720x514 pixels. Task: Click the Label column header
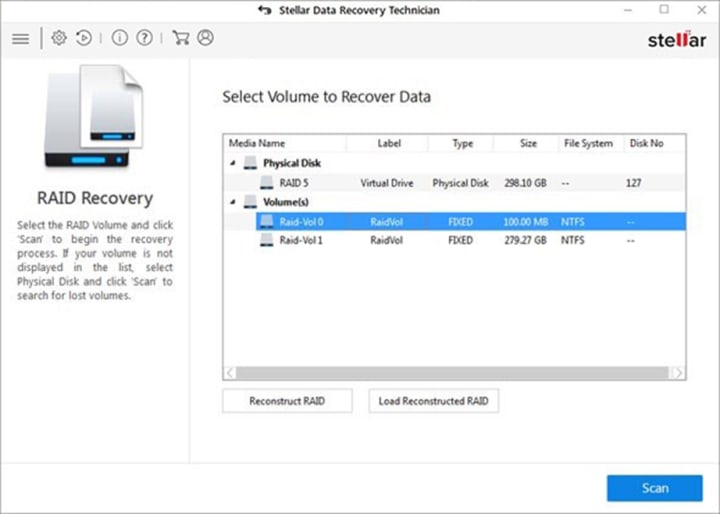(388, 143)
